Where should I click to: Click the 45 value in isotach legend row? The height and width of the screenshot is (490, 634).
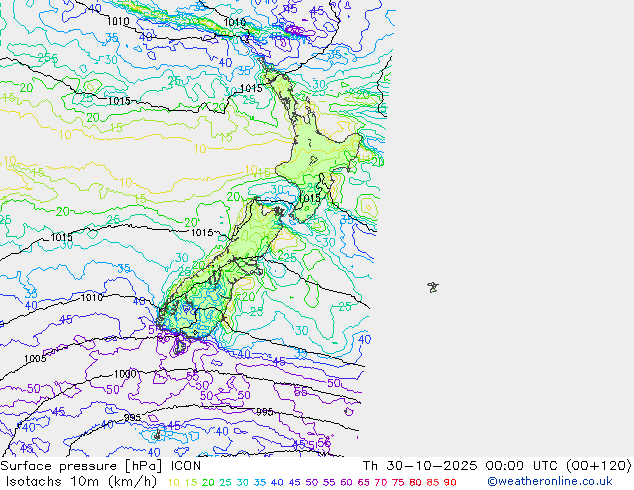point(294,482)
